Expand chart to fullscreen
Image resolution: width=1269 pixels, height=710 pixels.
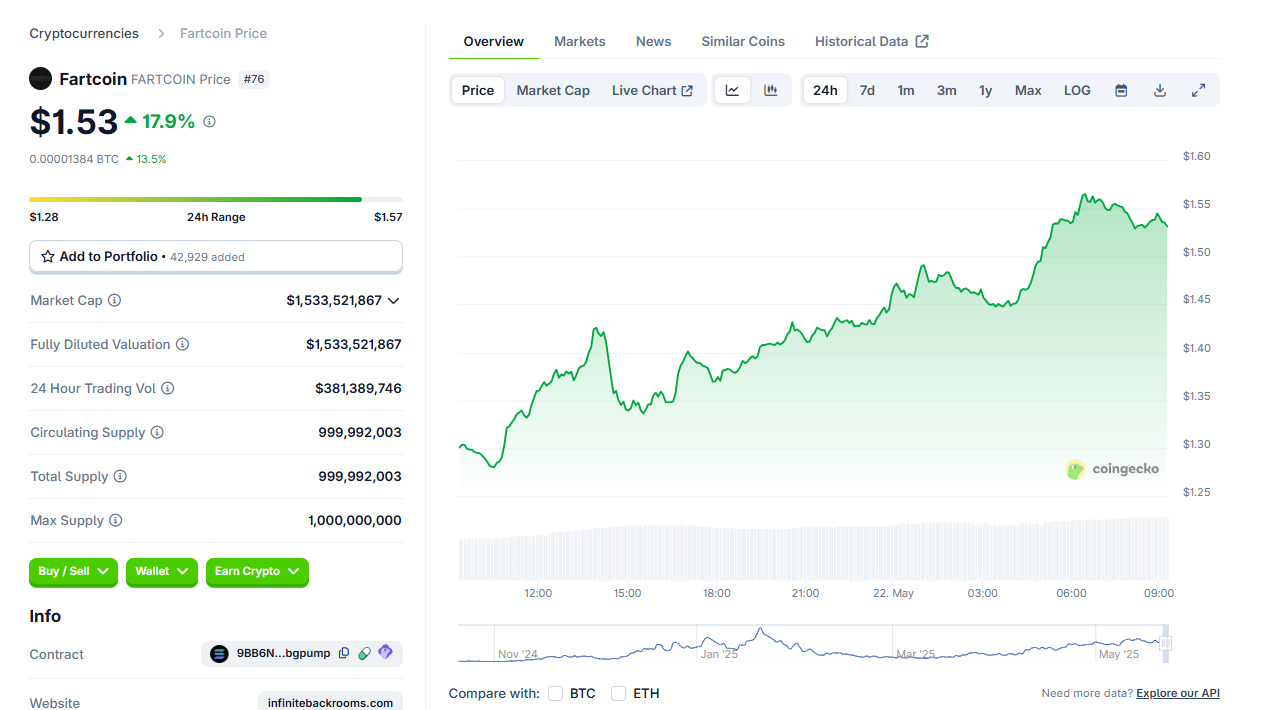tap(1198, 90)
